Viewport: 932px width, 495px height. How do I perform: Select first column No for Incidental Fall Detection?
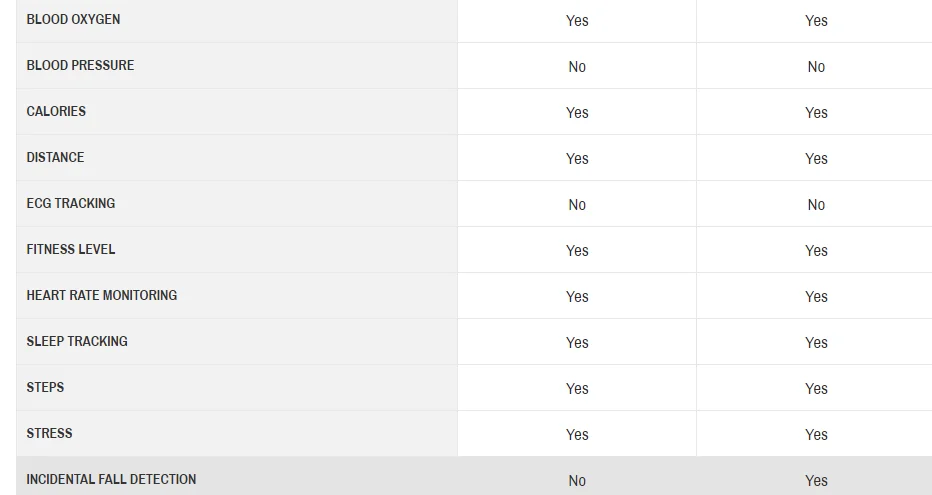coord(577,481)
